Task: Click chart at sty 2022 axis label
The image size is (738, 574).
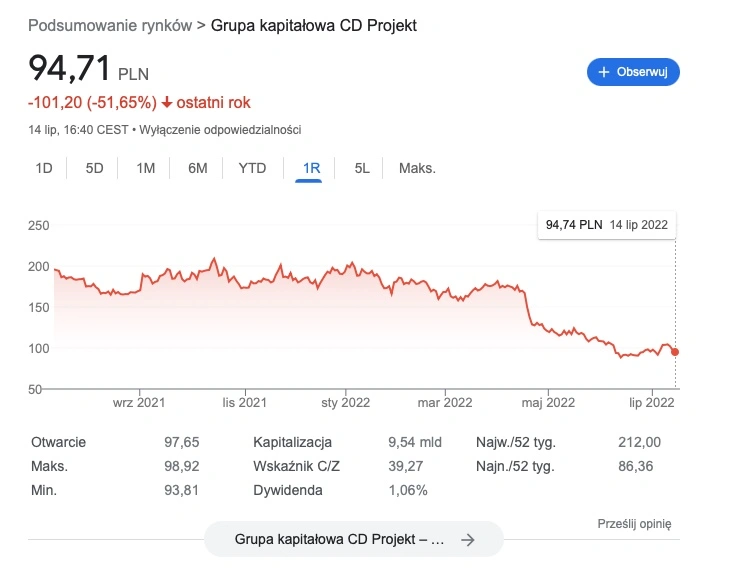Action: [x=345, y=403]
